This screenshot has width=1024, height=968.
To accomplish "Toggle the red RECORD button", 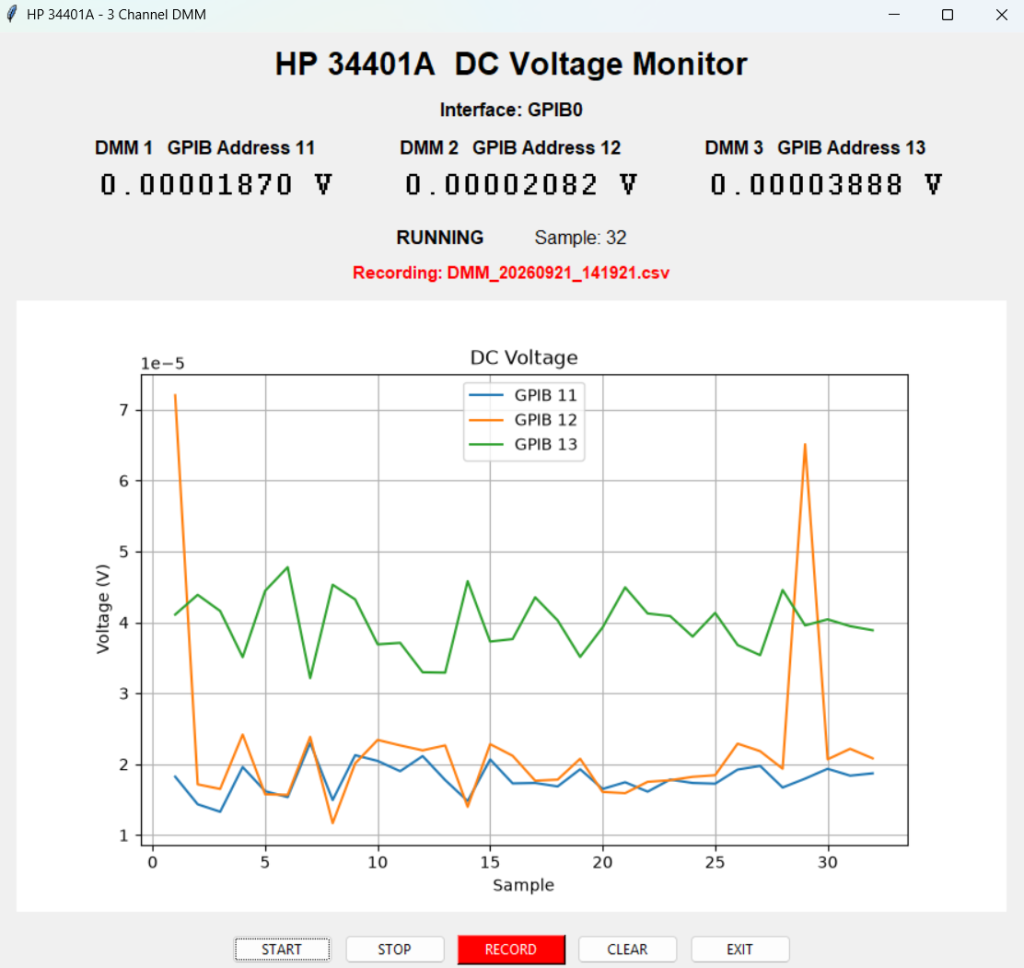I will (x=511, y=949).
